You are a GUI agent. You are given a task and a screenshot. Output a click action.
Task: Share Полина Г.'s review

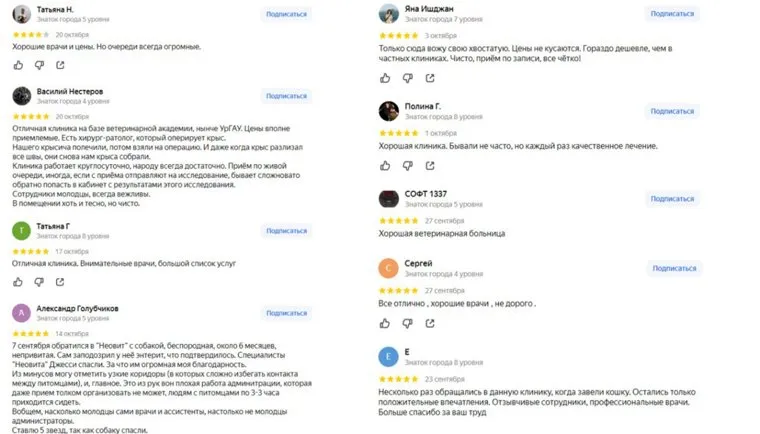pos(430,163)
